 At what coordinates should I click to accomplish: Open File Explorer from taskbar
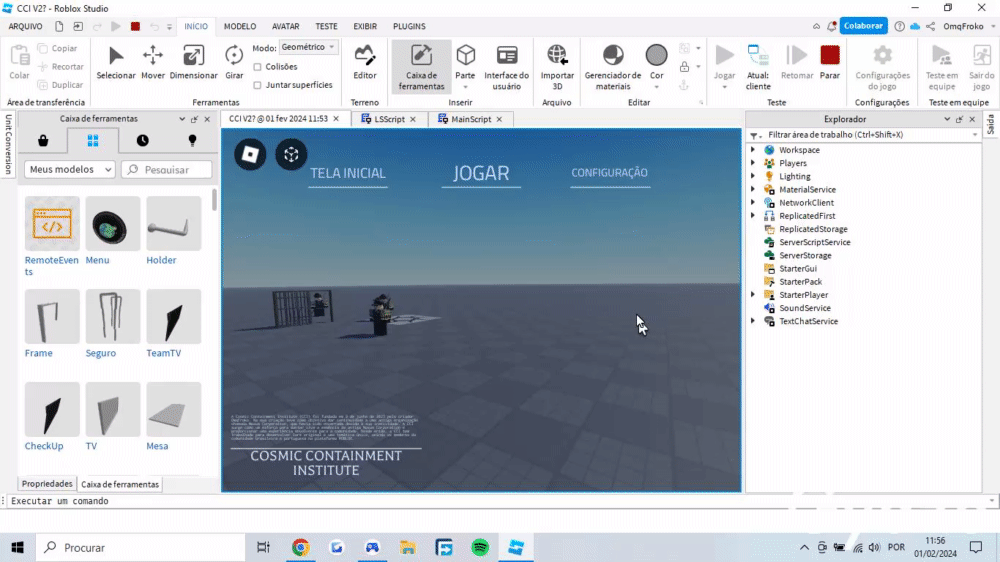(x=408, y=547)
